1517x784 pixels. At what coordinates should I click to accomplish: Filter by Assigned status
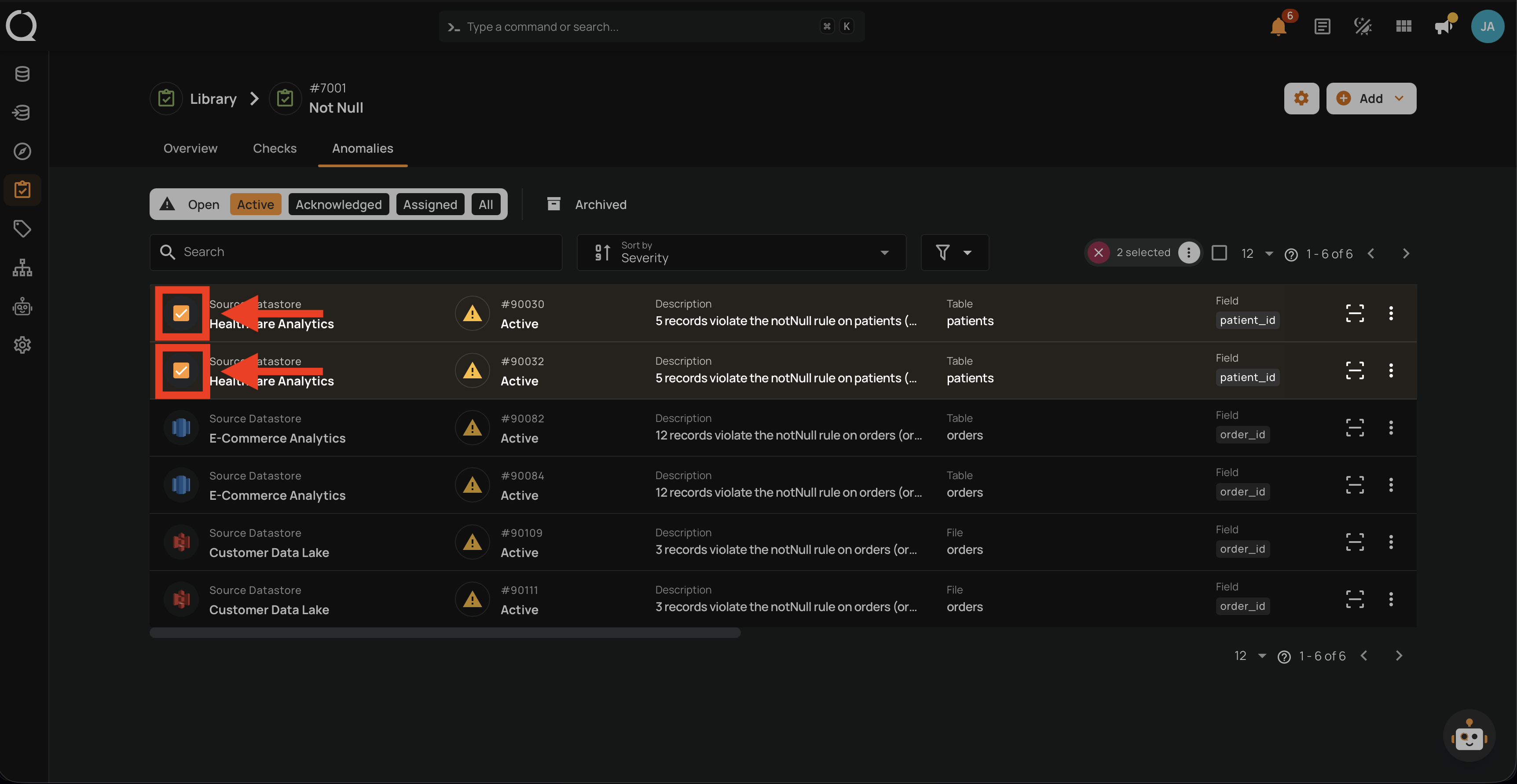click(x=430, y=205)
